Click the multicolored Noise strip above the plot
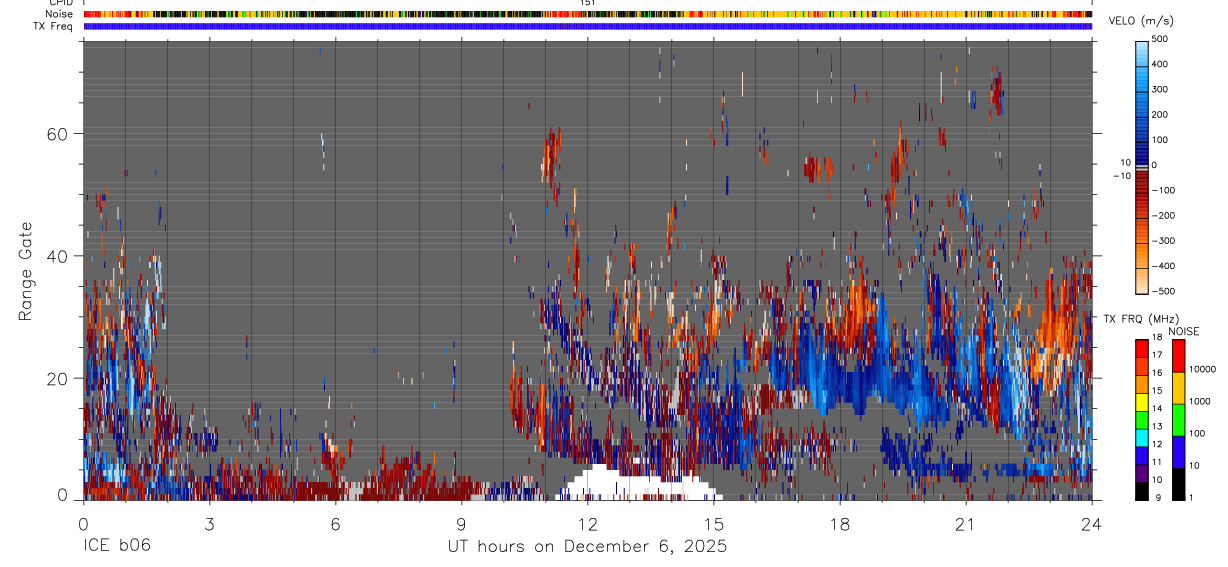 tap(588, 14)
